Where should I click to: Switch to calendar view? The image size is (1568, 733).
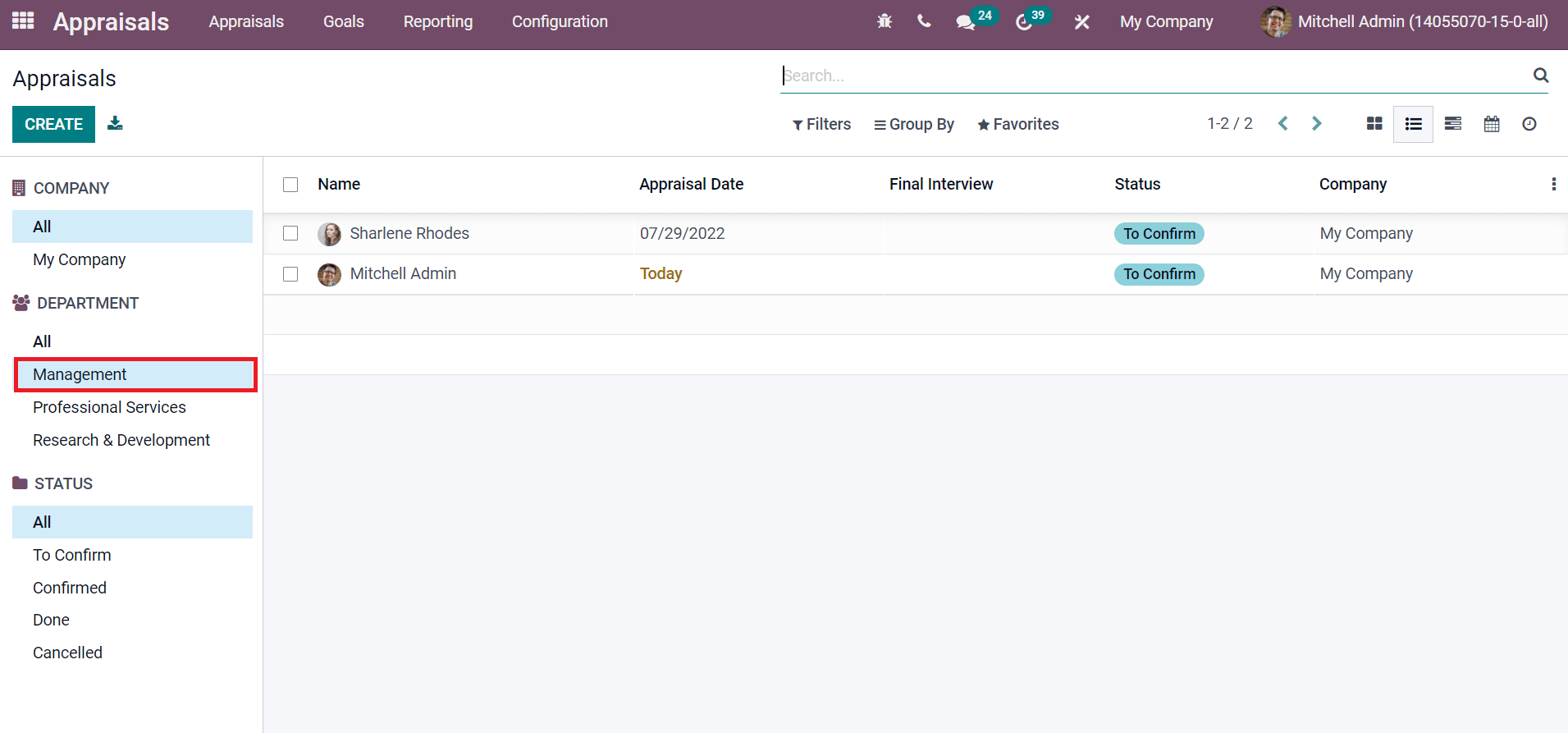(1492, 124)
